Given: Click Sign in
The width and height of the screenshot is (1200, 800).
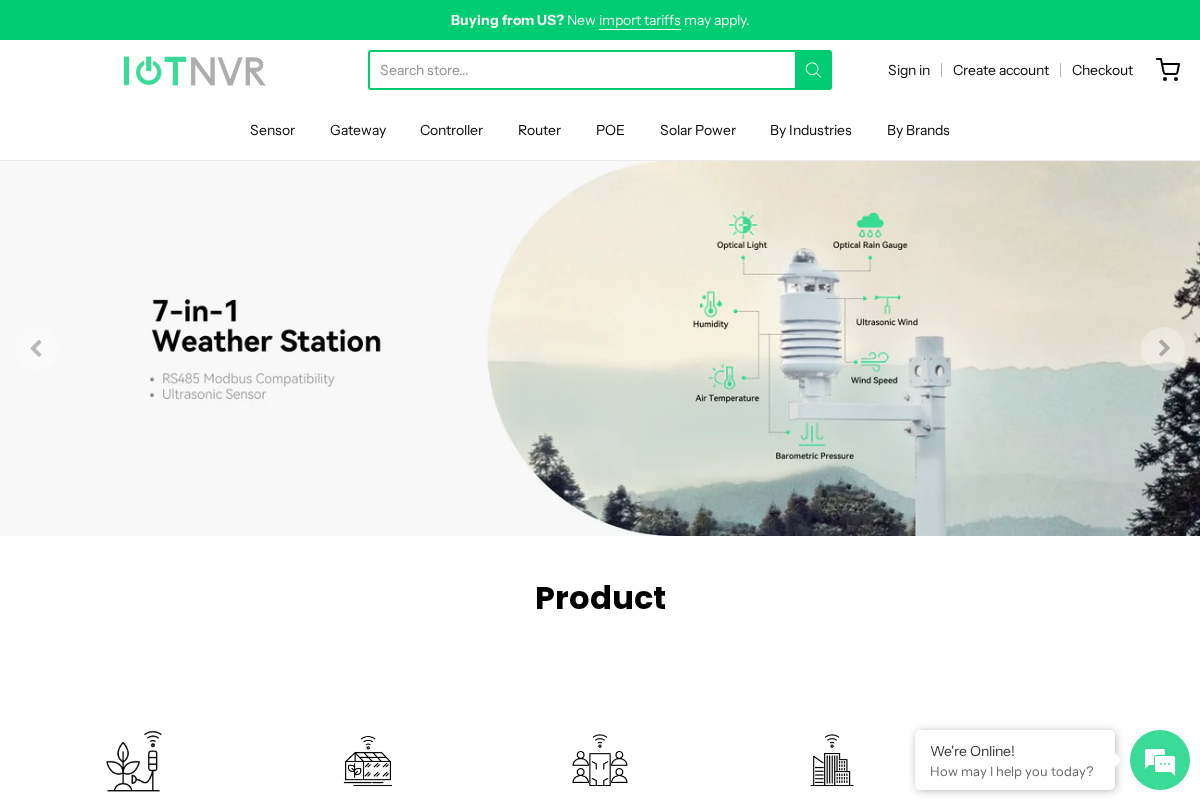Looking at the screenshot, I should pos(908,70).
